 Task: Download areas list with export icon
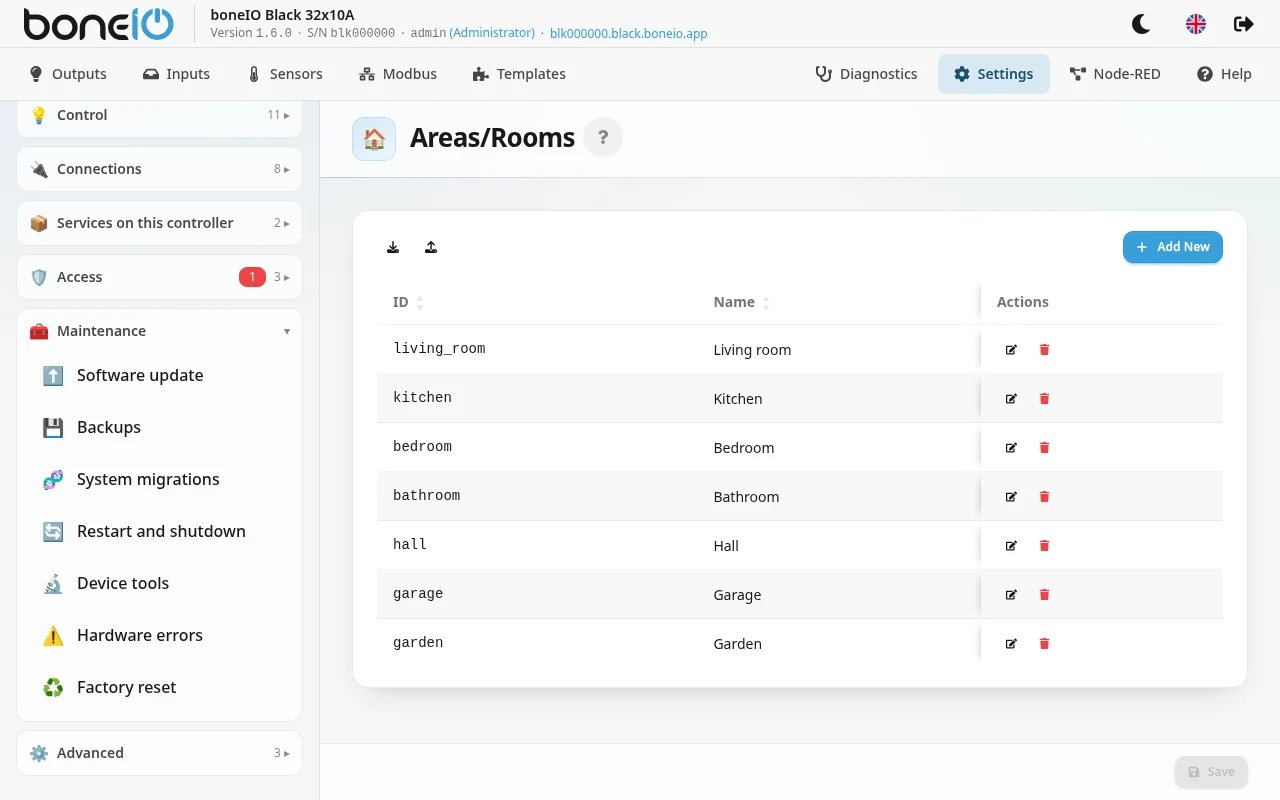(393, 247)
